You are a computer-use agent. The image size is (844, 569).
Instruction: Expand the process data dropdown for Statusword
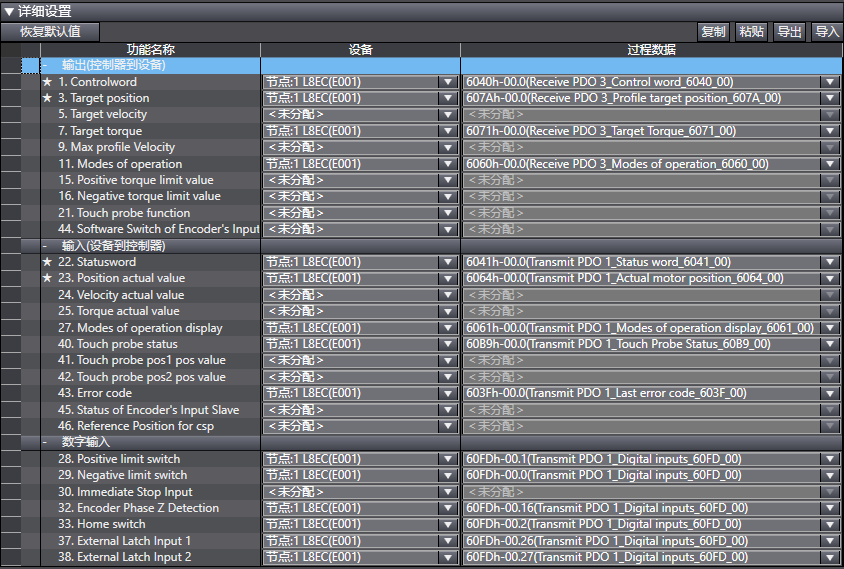pos(829,262)
